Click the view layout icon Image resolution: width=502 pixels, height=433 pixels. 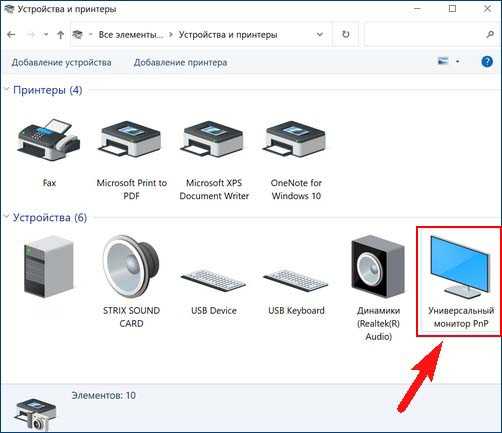(x=443, y=61)
